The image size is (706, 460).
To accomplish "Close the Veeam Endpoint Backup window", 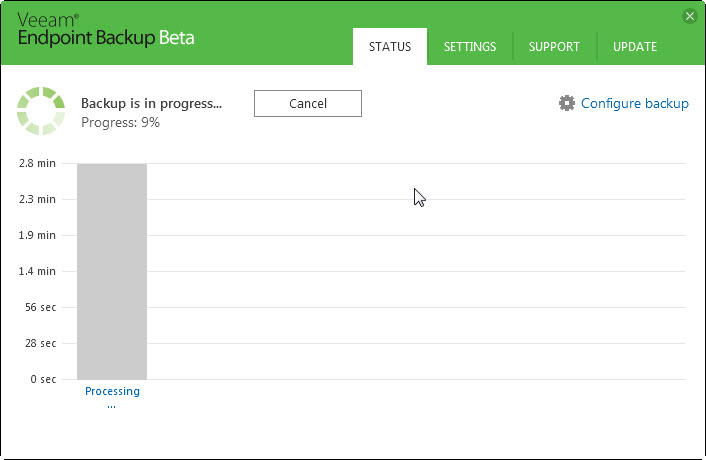I will (689, 16).
